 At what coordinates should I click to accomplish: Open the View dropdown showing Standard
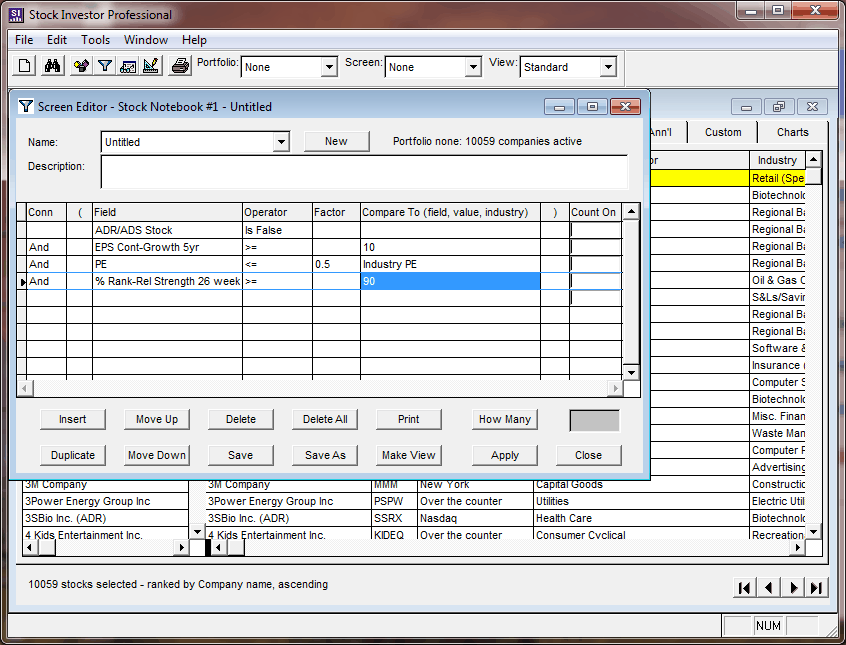[x=607, y=68]
